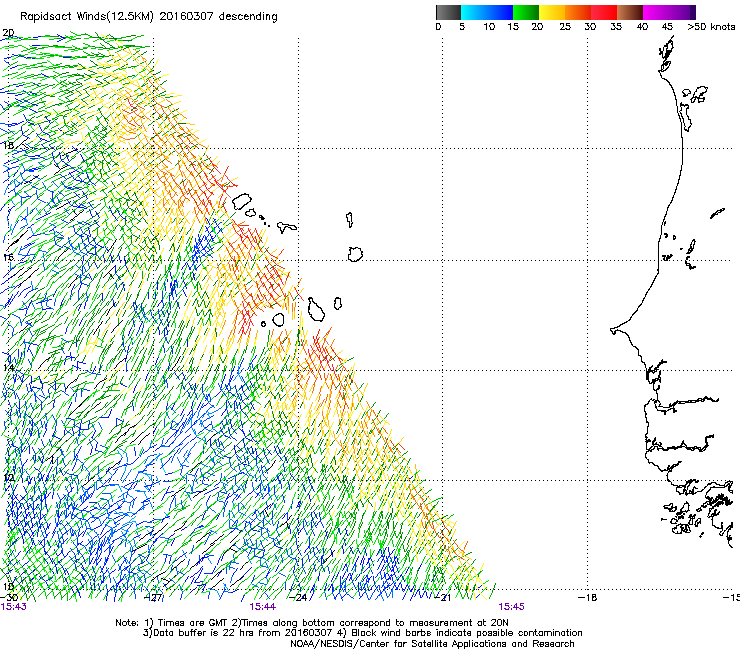
Task: Click the Santiago island outline, largest southern island
Action: pyautogui.click(x=316, y=310)
